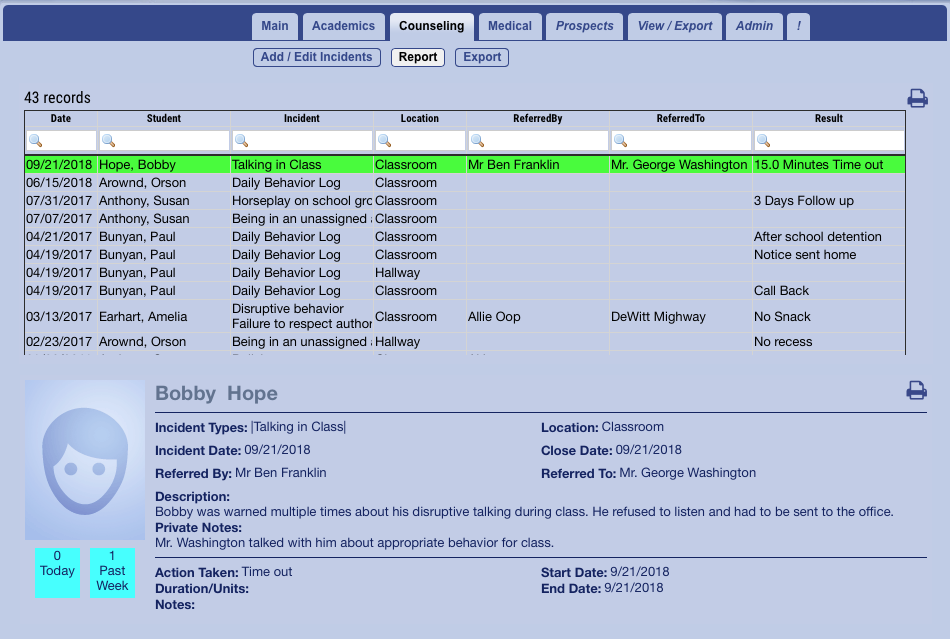The height and width of the screenshot is (639, 950).
Task: Go to the View / Export tab
Action: pos(675,26)
